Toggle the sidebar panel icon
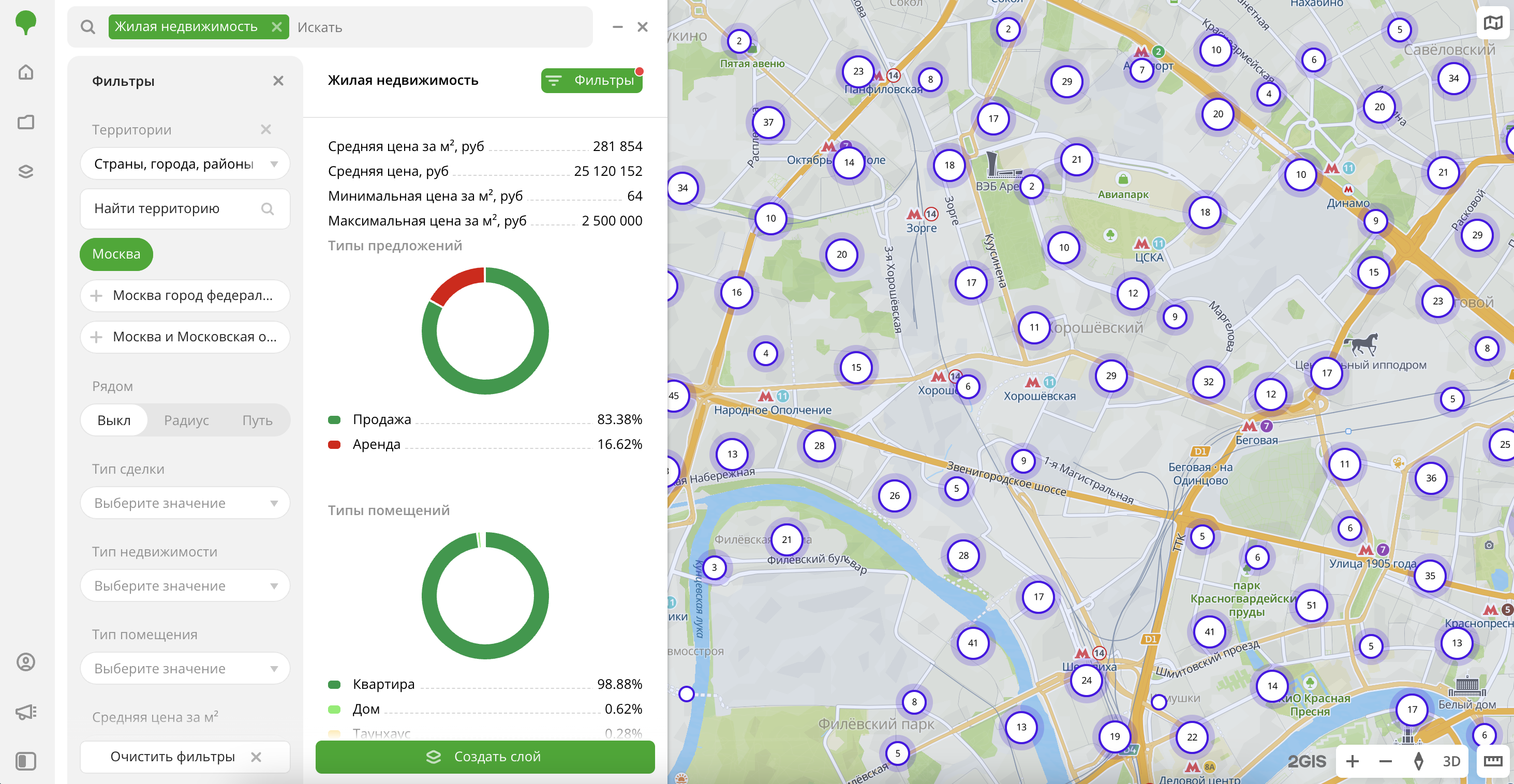Image resolution: width=1514 pixels, height=784 pixels. tap(25, 761)
